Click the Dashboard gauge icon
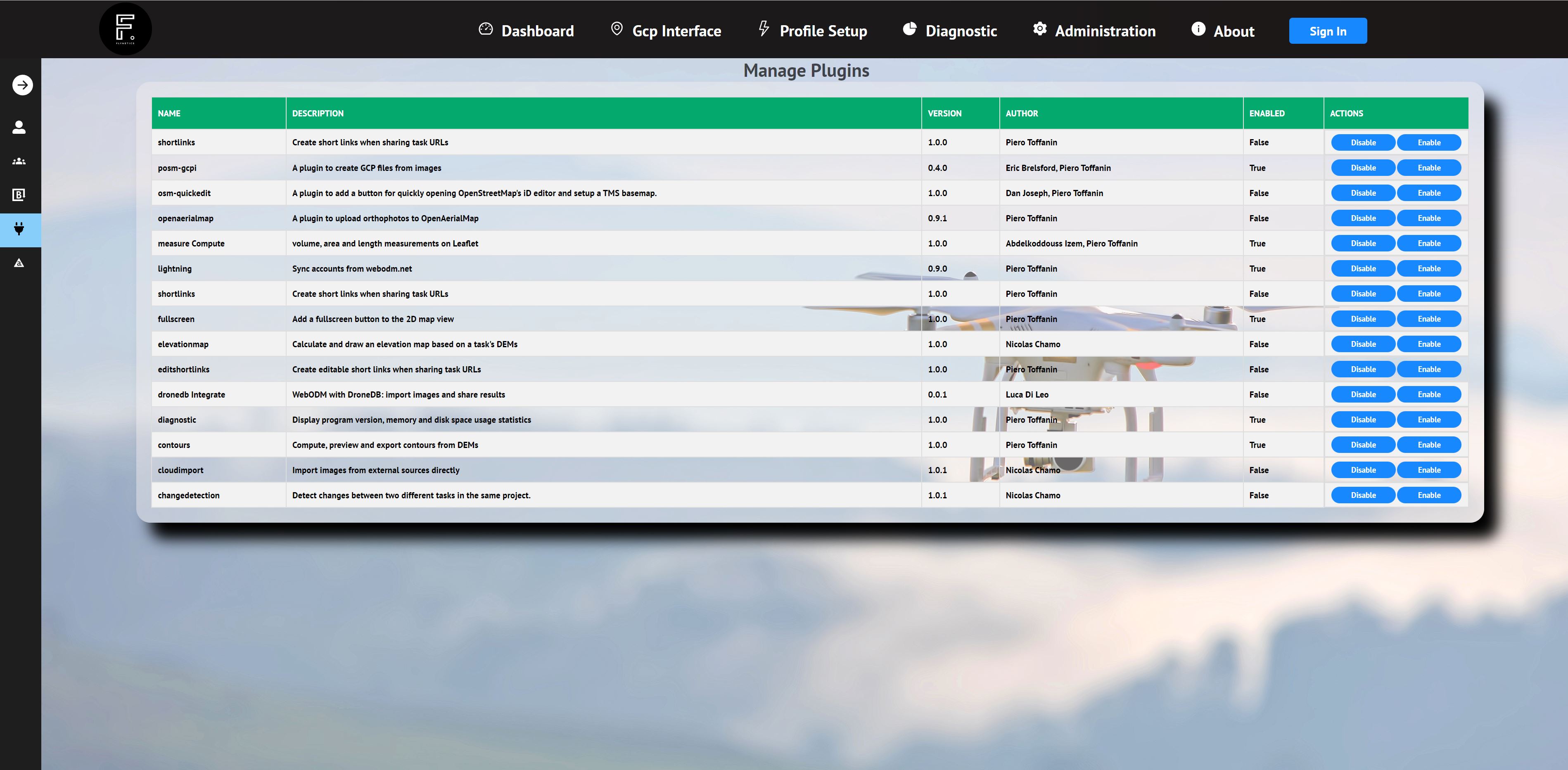1568x770 pixels. pos(486,29)
